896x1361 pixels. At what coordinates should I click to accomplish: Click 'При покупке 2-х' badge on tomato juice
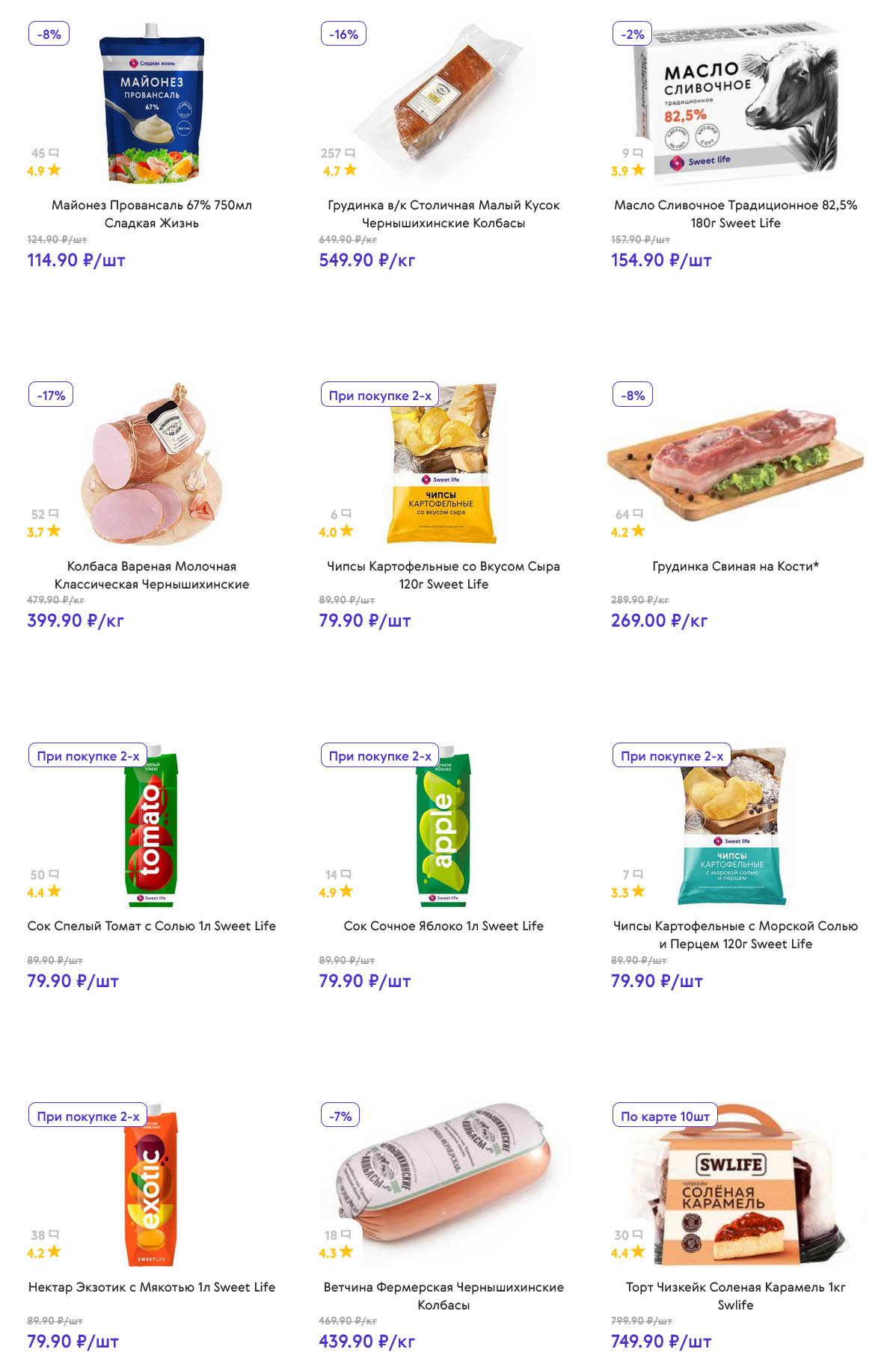click(88, 756)
